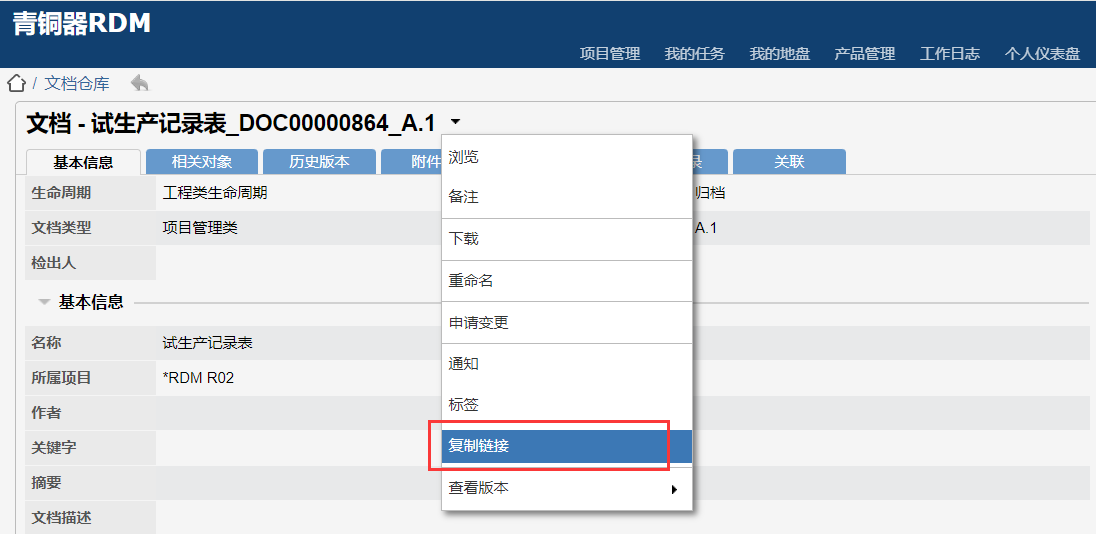
Task: Choose 申请变更 from menu
Action: [567, 323]
